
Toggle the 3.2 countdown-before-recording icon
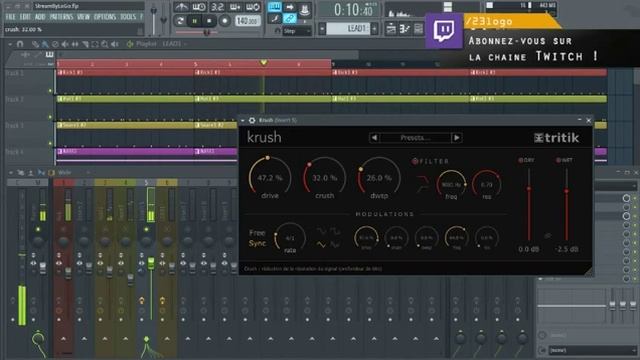pos(217,7)
